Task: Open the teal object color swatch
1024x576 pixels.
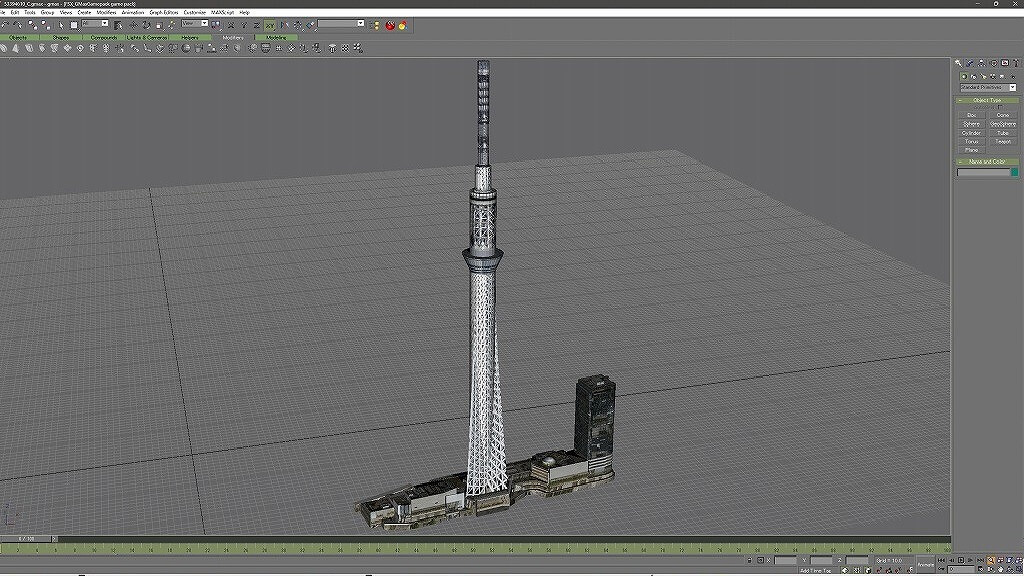Action: tap(1014, 172)
